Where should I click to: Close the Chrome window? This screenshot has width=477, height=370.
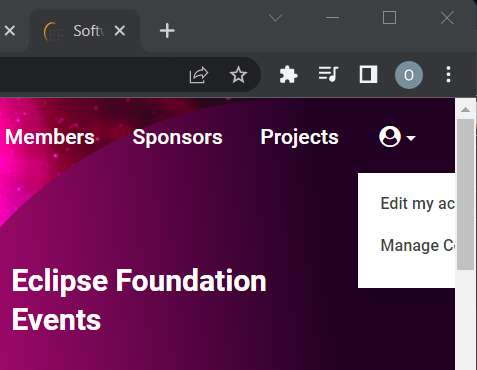447,18
